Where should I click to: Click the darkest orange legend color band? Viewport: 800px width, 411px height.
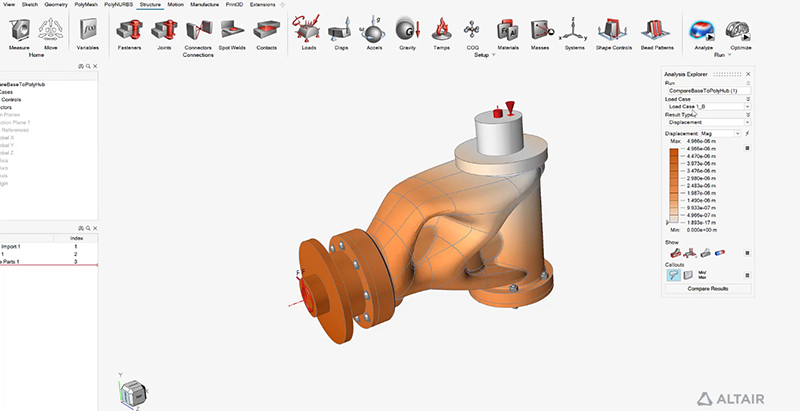click(x=674, y=152)
